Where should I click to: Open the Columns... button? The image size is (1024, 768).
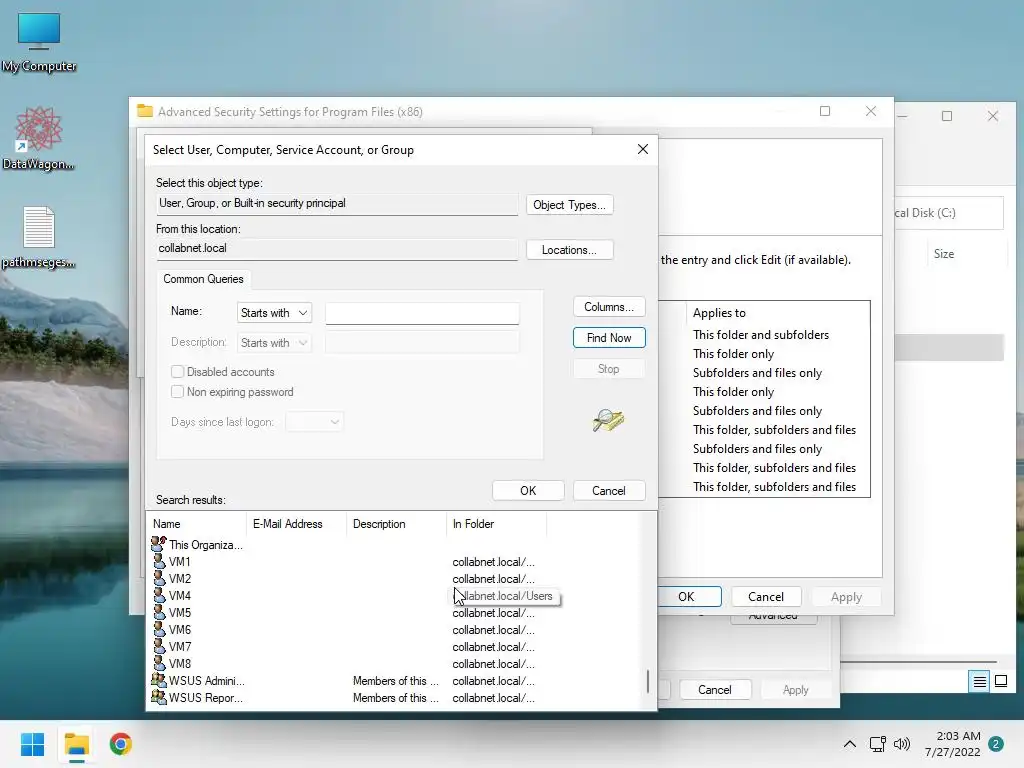tap(609, 307)
